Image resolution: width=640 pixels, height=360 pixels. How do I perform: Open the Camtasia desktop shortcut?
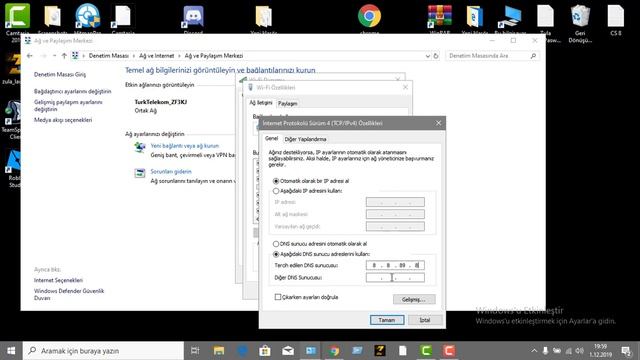17,18
